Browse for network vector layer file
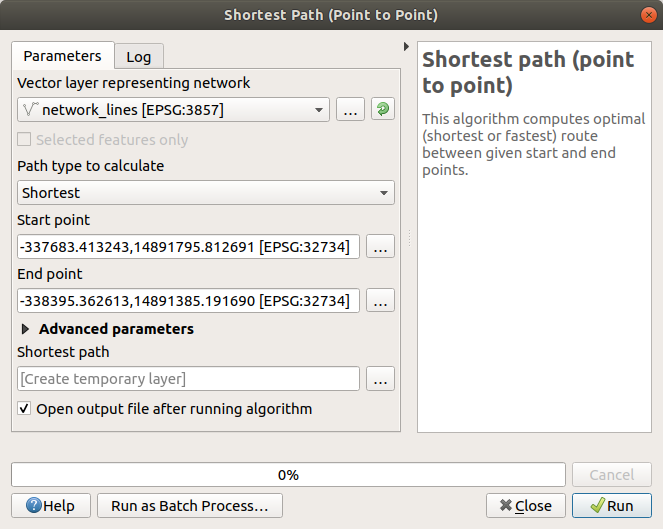663x529 pixels. (x=349, y=110)
